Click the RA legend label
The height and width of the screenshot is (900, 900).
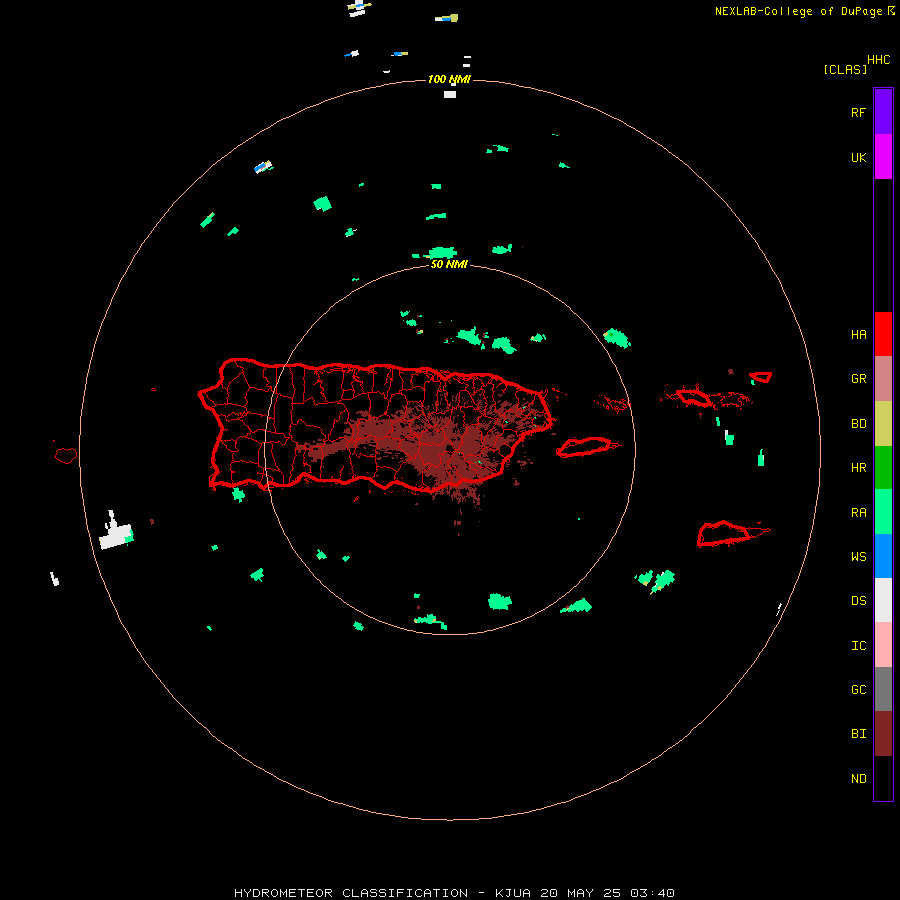[x=858, y=513]
